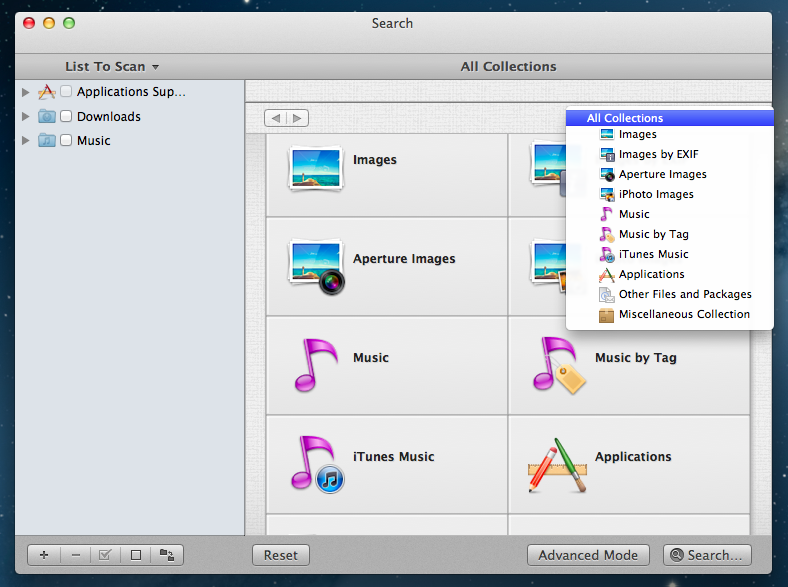Expand the Music folder disclosure triangle
Viewport: 788px width, 587px height.
click(26, 140)
